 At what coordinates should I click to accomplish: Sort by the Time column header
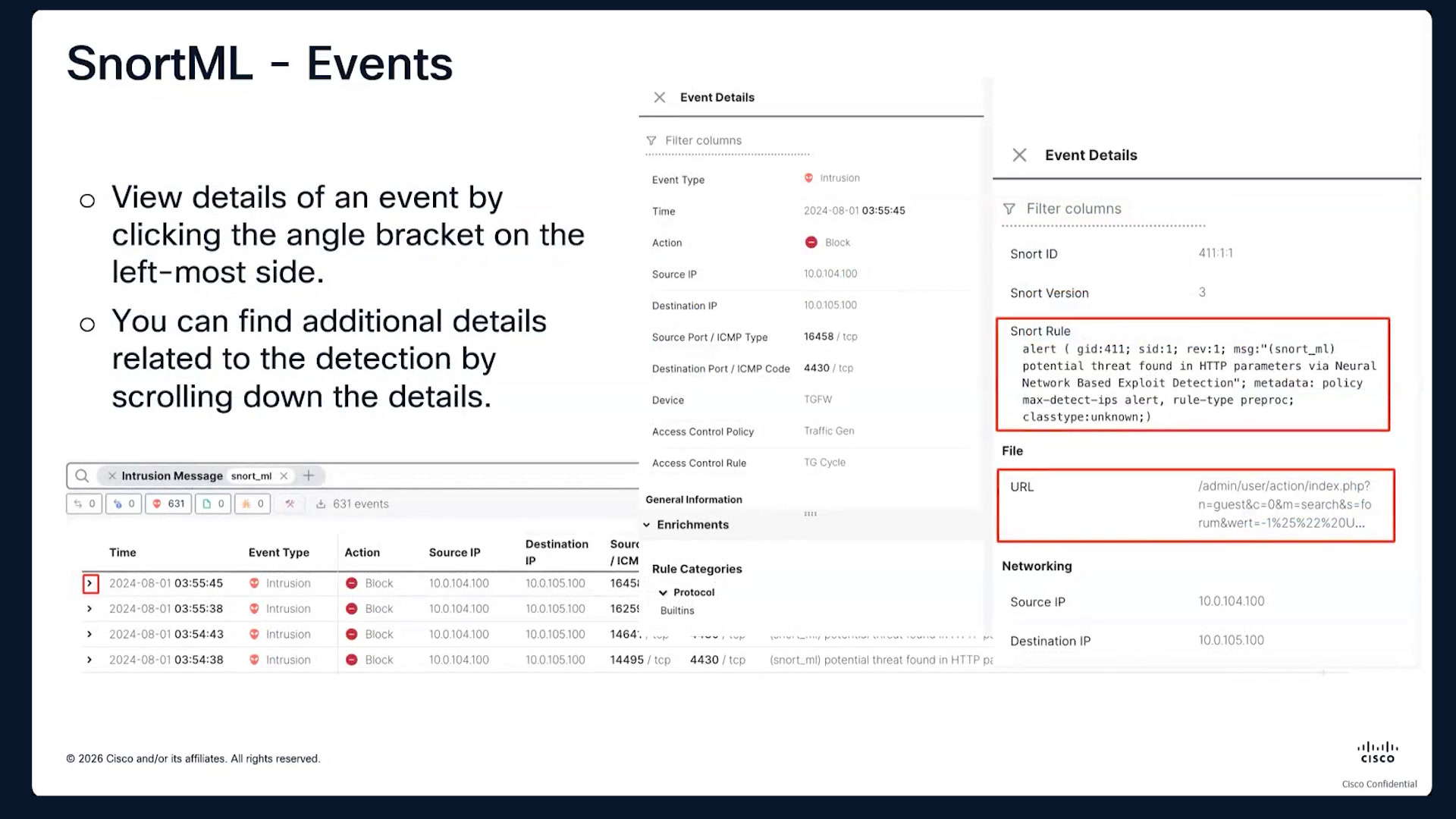click(x=123, y=553)
